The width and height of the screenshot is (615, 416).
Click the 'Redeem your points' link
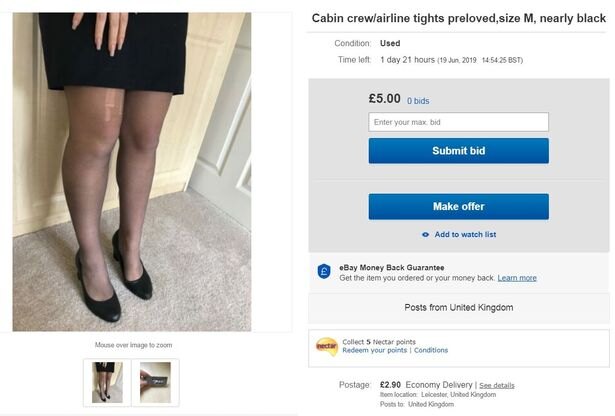pyautogui.click(x=375, y=350)
